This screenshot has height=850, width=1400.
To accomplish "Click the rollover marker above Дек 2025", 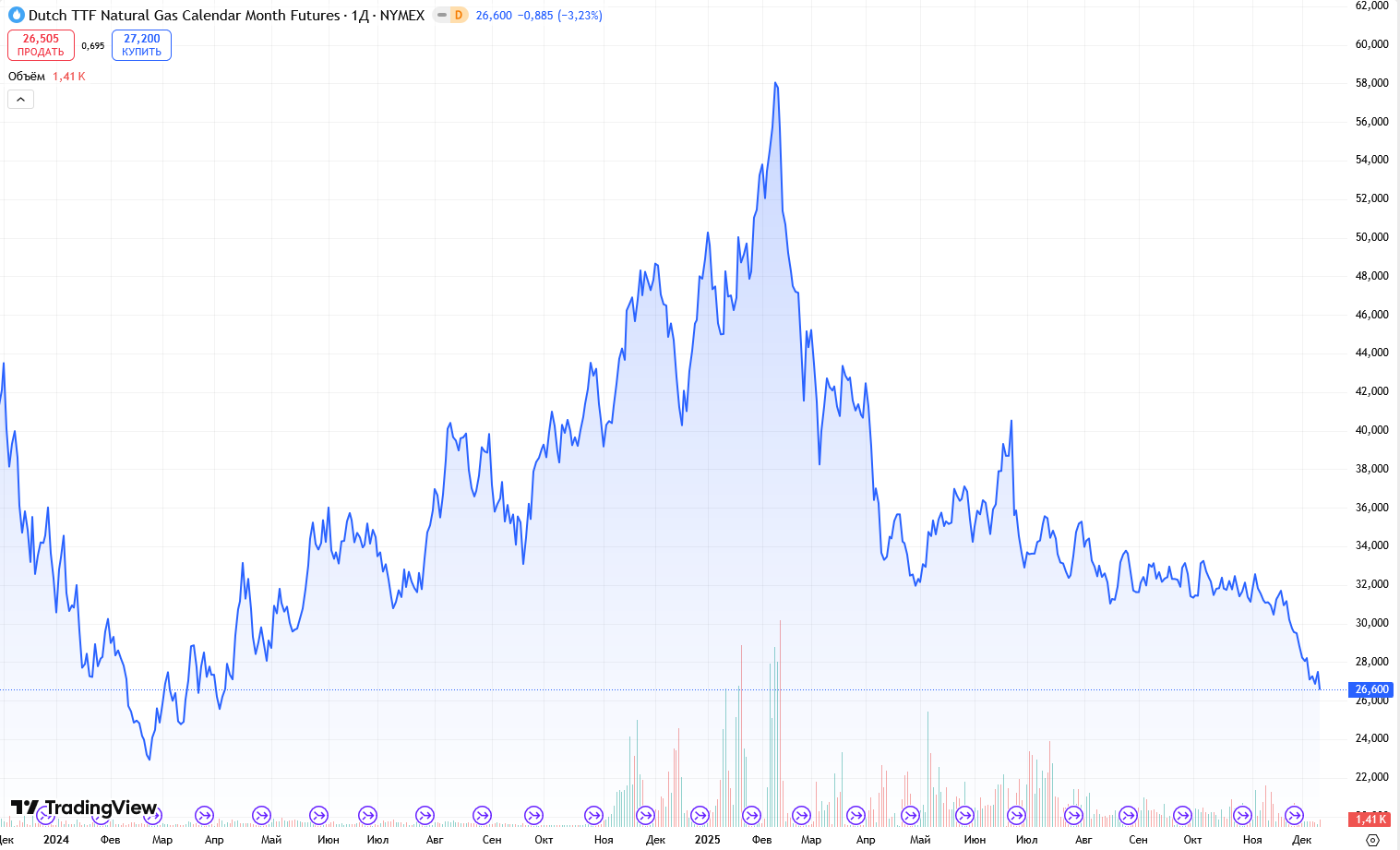I will point(1295,815).
